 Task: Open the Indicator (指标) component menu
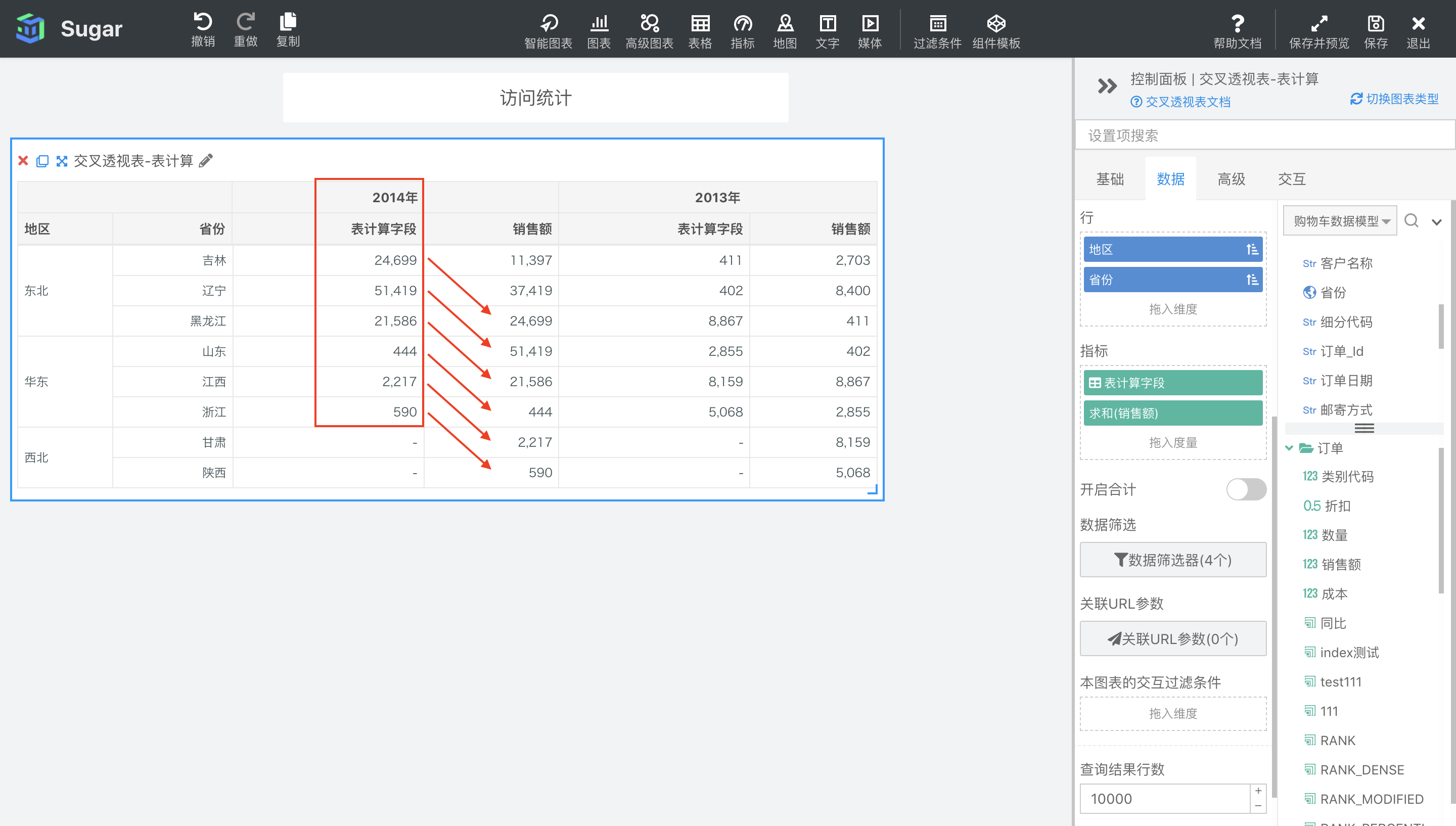coord(743,31)
